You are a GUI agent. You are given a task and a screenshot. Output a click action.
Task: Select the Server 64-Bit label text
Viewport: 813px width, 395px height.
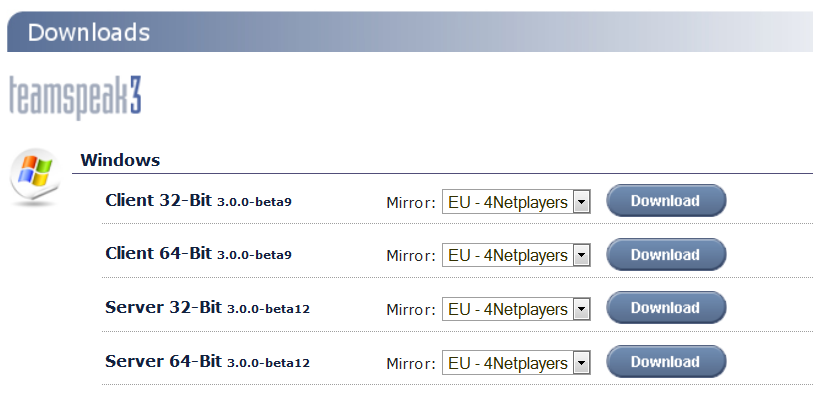(163, 361)
